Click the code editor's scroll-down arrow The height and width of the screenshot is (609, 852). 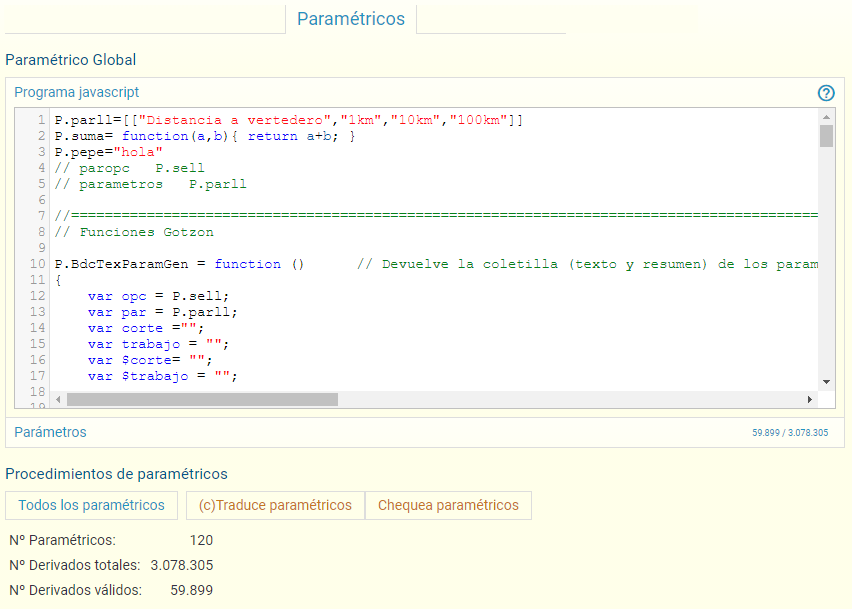point(826,382)
